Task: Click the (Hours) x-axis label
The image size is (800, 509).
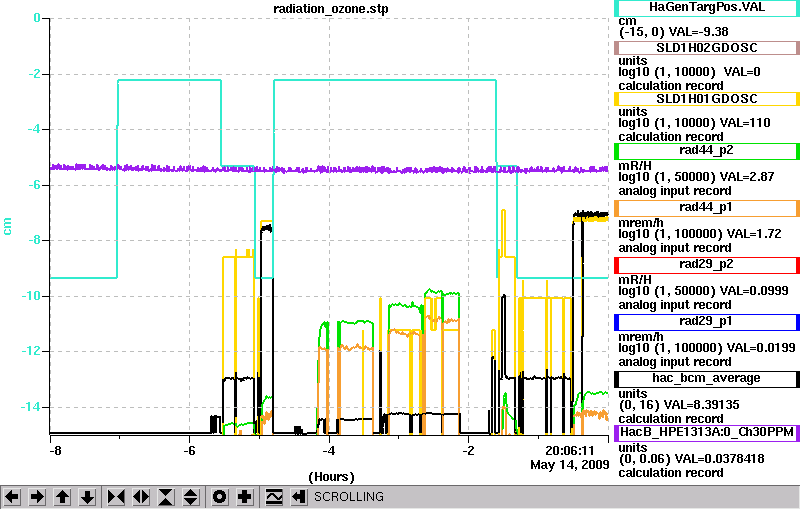Action: pos(331,477)
